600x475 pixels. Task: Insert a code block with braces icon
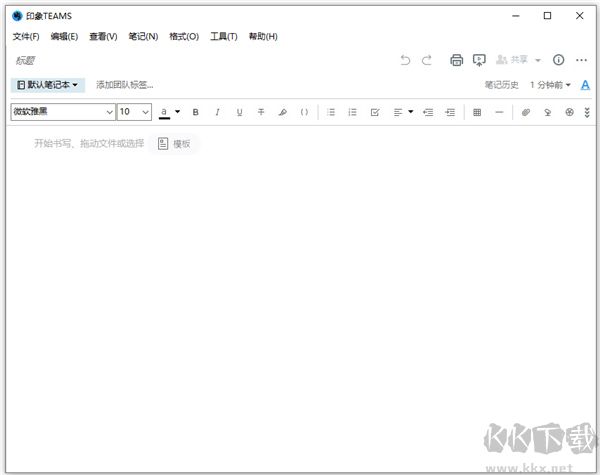coord(304,112)
